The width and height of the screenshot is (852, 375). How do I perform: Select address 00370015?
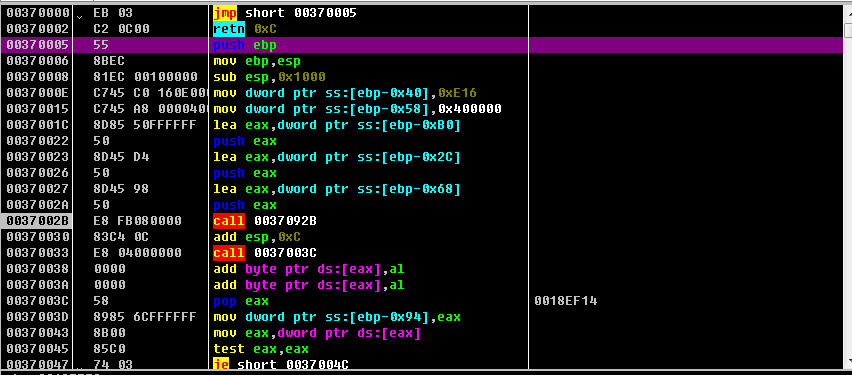[x=37, y=109]
